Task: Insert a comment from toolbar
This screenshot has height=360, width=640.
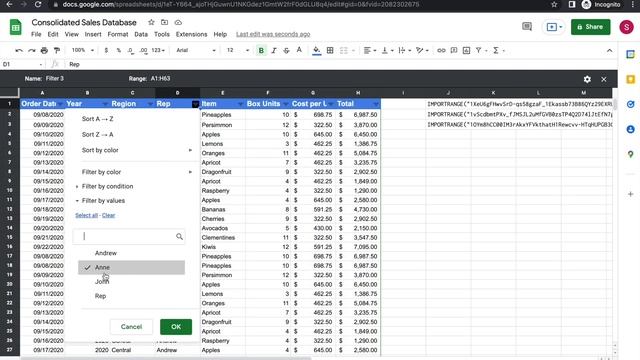Action: pyautogui.click(x=454, y=50)
